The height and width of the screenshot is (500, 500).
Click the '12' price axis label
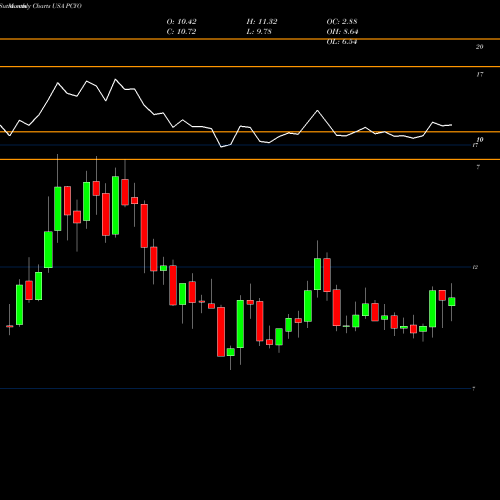(475, 267)
